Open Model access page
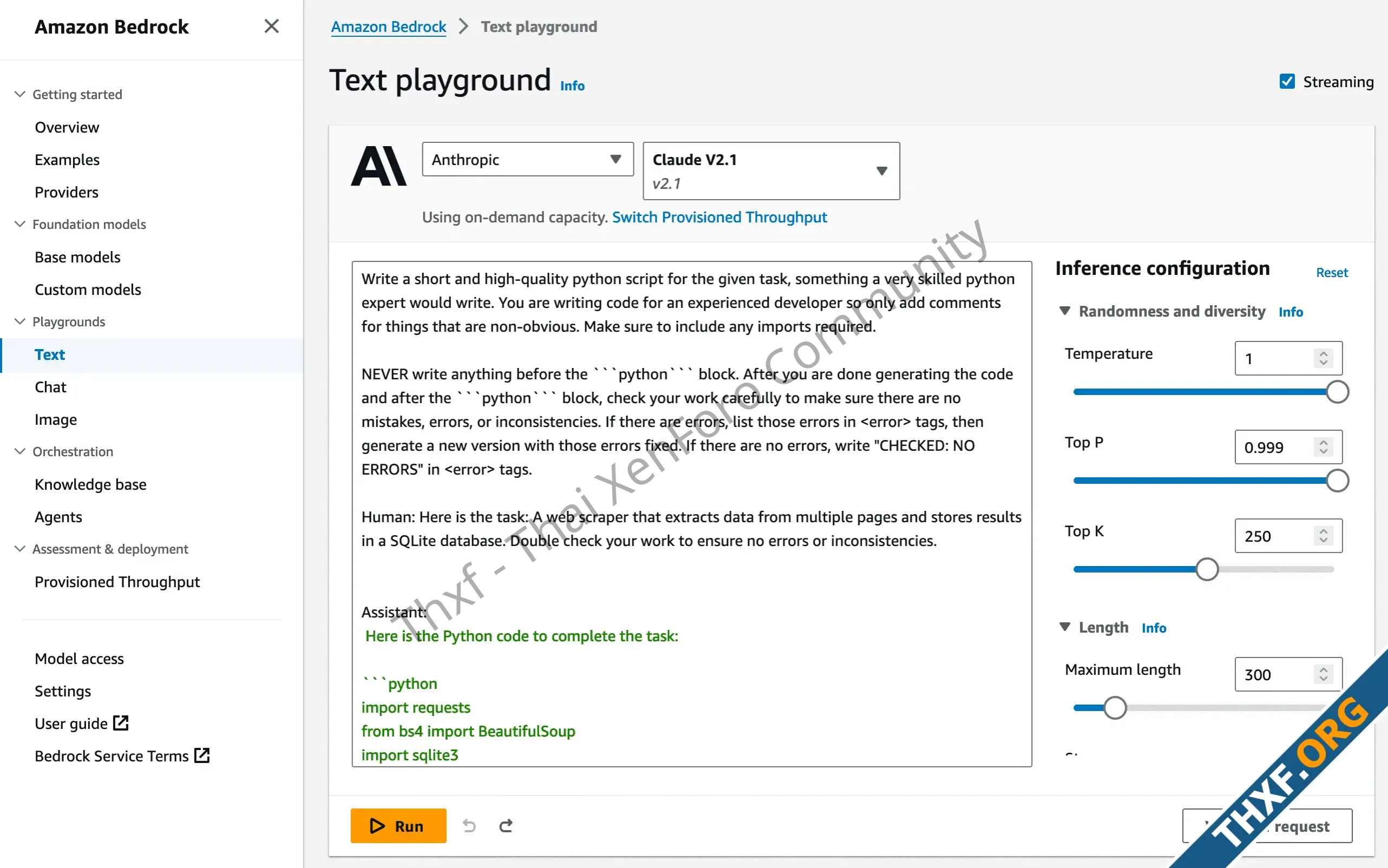The image size is (1388, 868). coord(79,659)
